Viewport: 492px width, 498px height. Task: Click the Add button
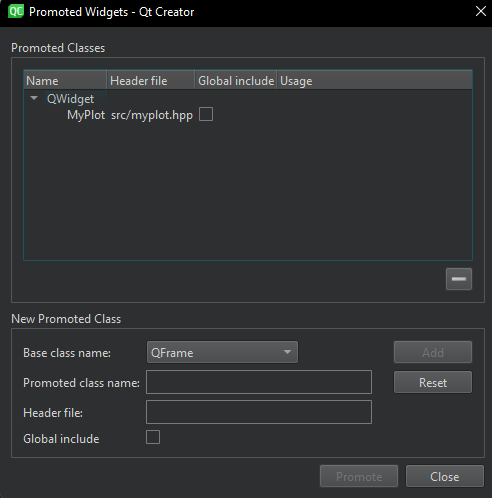[433, 352]
